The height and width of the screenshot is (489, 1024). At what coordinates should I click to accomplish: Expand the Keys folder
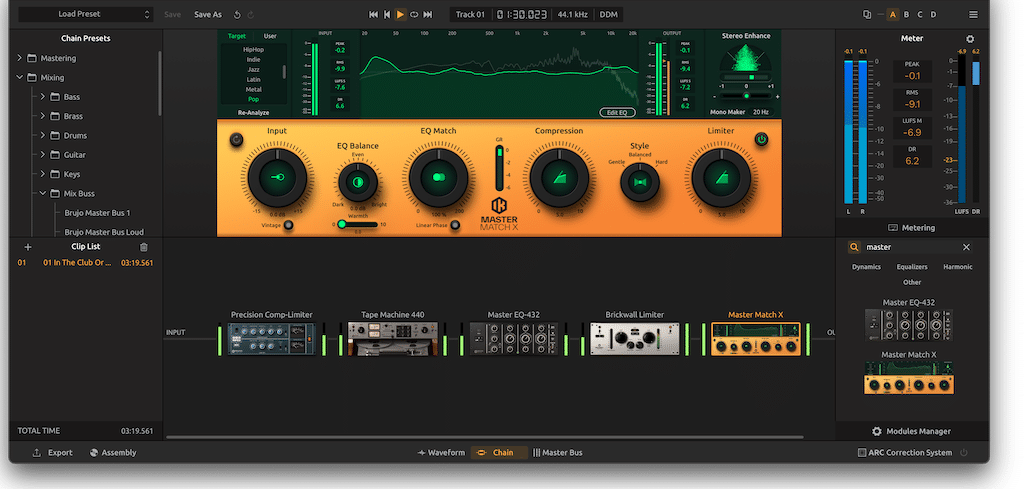click(42, 174)
